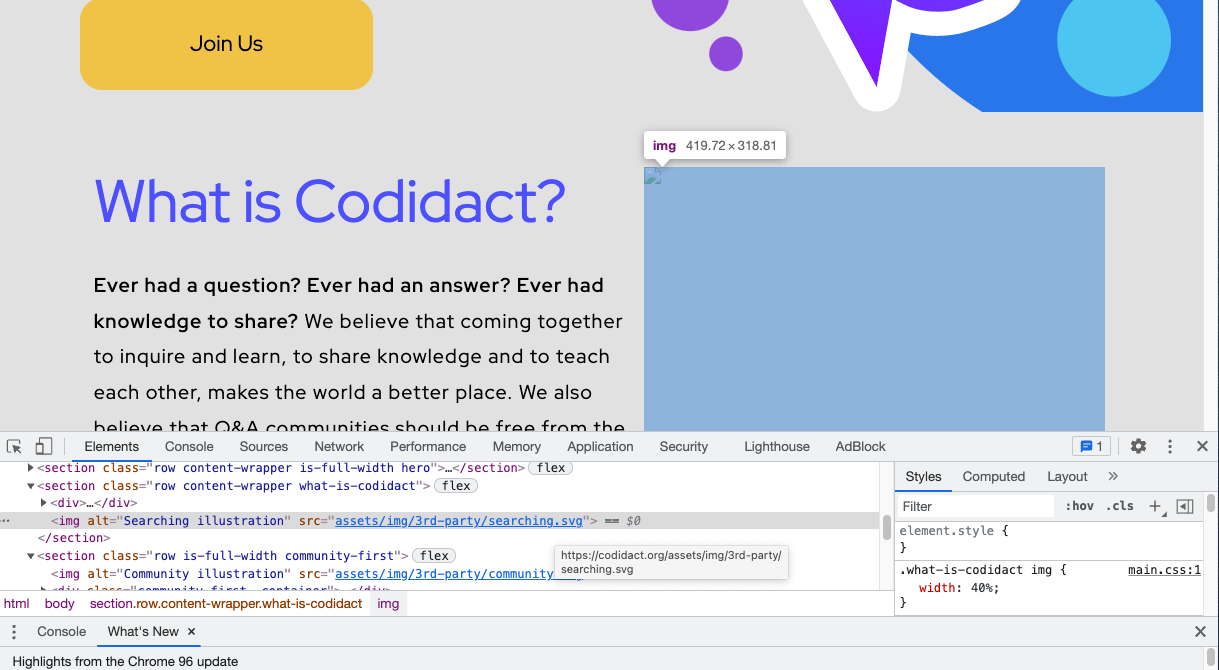Switch to the Security panel
1219x670 pixels.
(683, 446)
